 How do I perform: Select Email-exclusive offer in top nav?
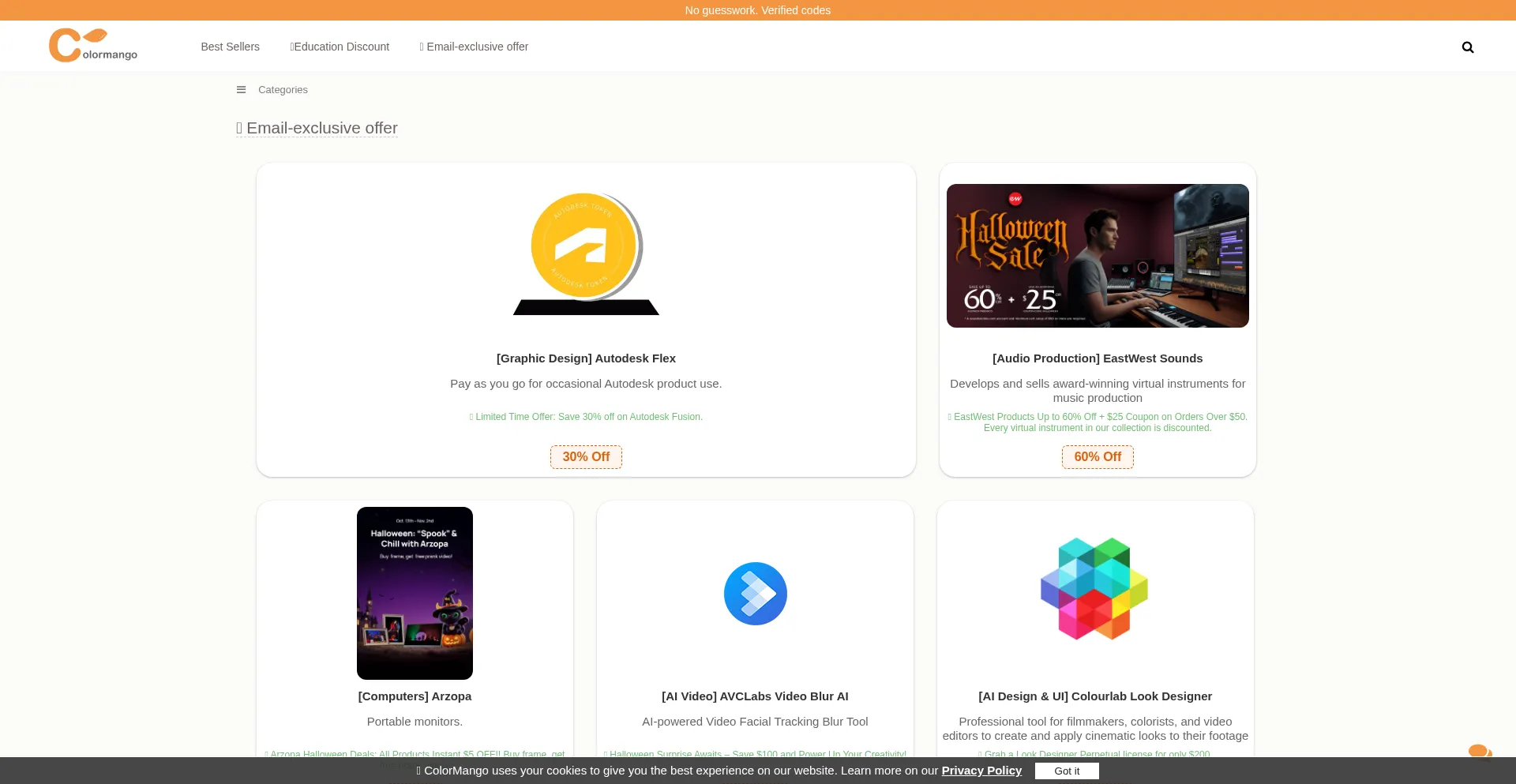[474, 47]
